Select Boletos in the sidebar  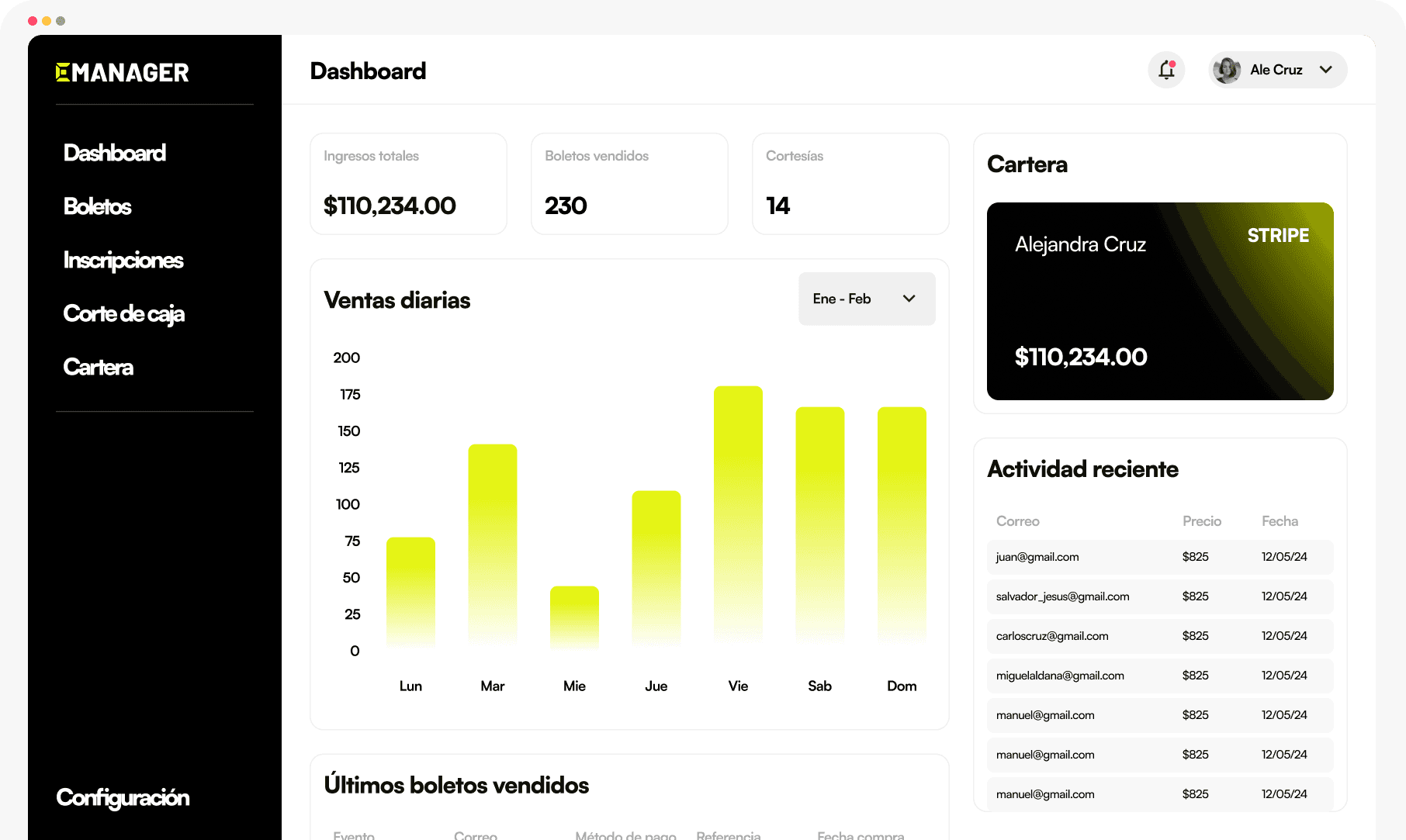point(97,206)
